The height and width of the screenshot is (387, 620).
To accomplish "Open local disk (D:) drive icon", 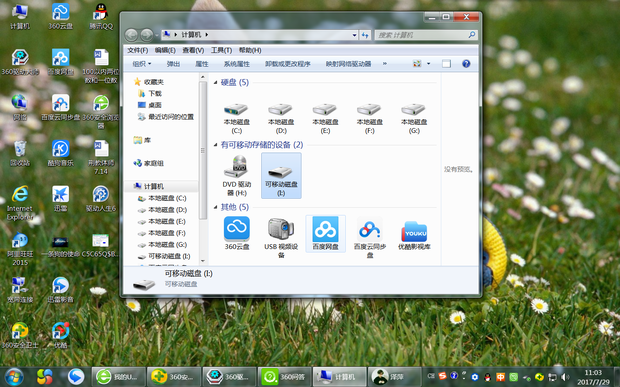I will [281, 109].
